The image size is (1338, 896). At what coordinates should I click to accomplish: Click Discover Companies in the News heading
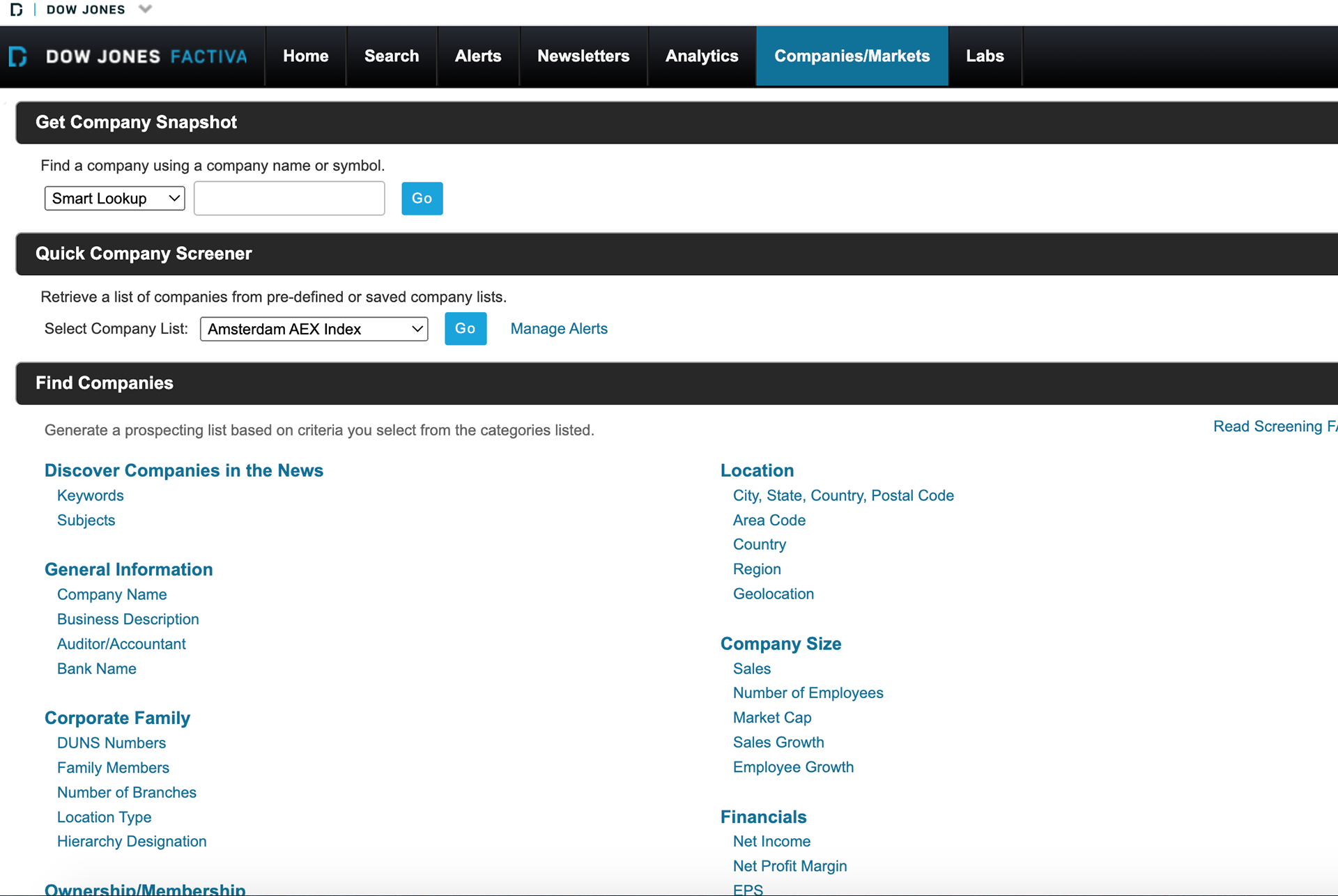point(184,470)
